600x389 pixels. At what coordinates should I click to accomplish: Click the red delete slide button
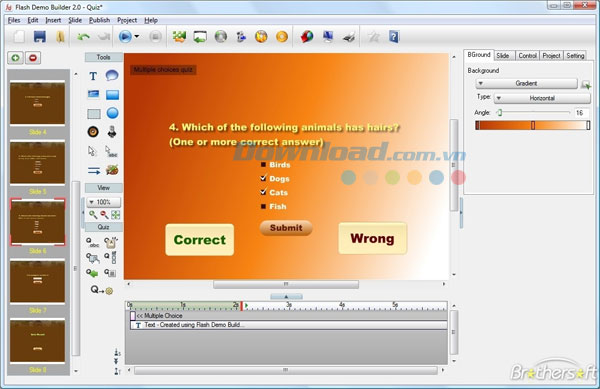(33, 58)
